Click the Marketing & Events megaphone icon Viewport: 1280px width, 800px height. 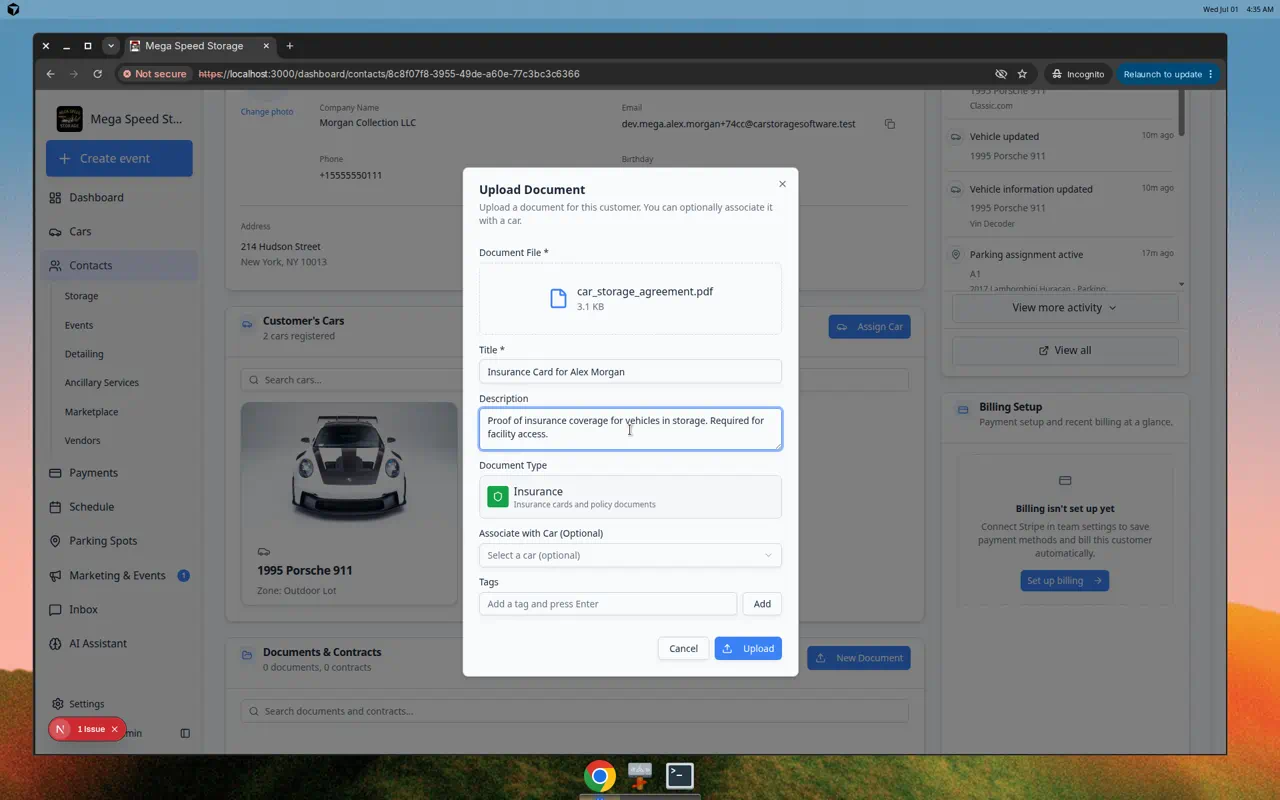coord(55,575)
